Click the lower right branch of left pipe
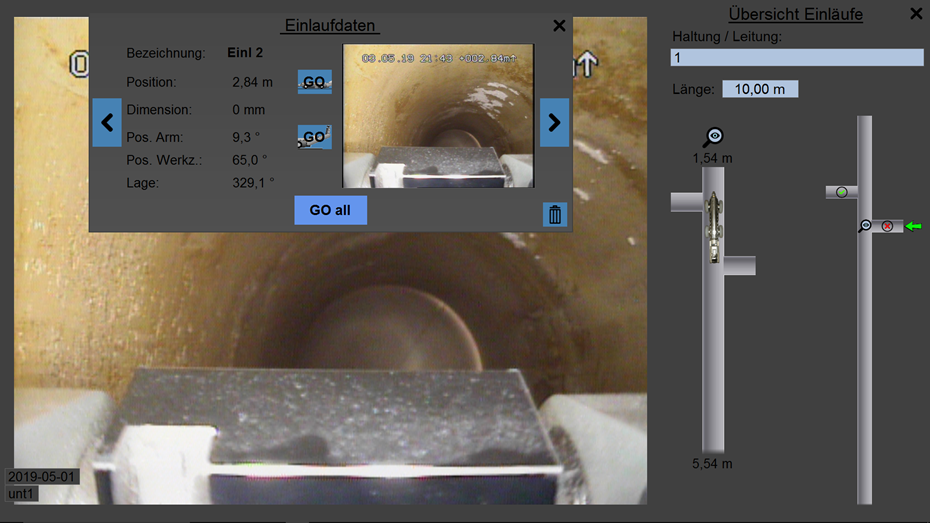 coord(740,265)
